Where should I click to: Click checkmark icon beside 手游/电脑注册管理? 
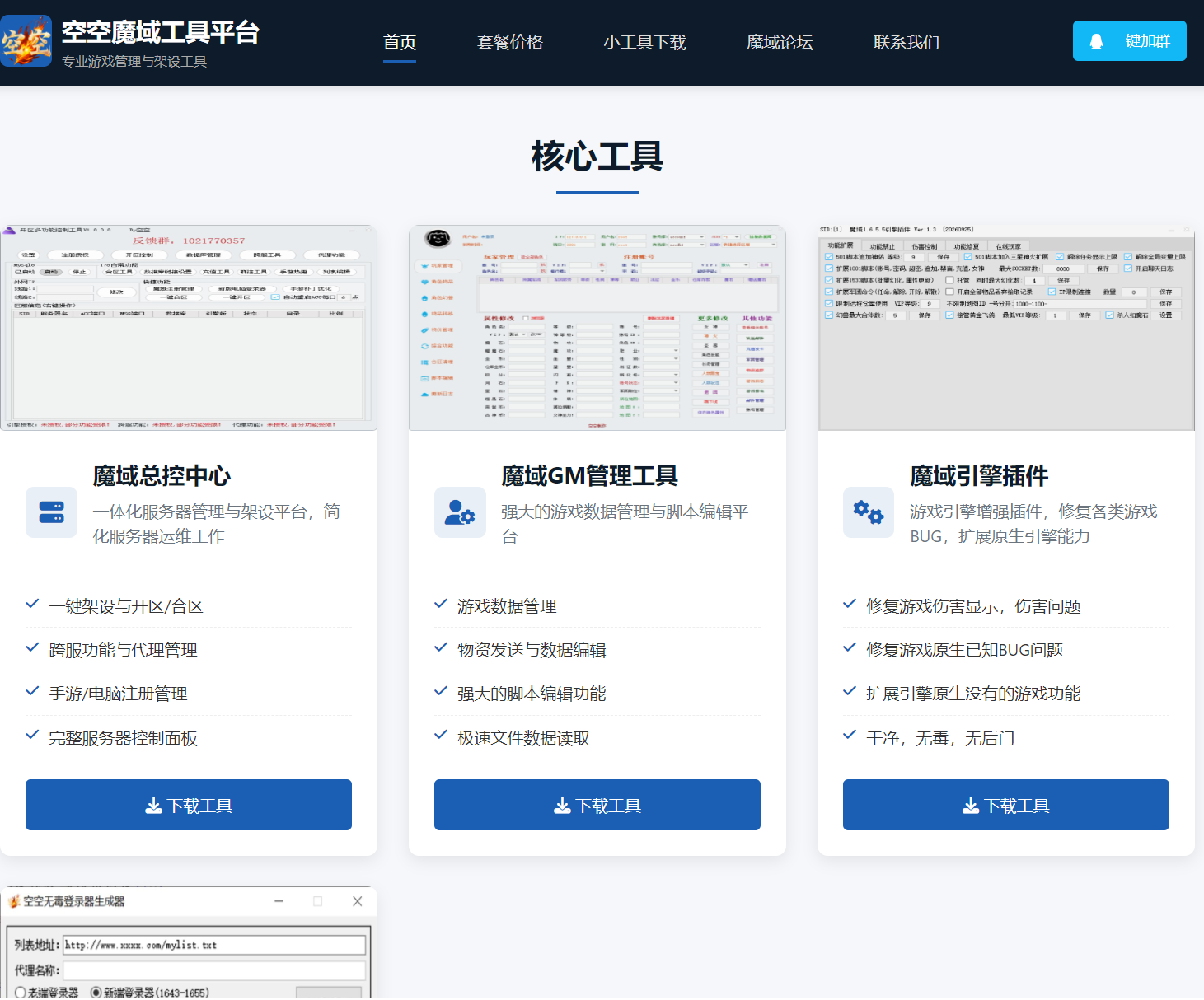coord(32,691)
